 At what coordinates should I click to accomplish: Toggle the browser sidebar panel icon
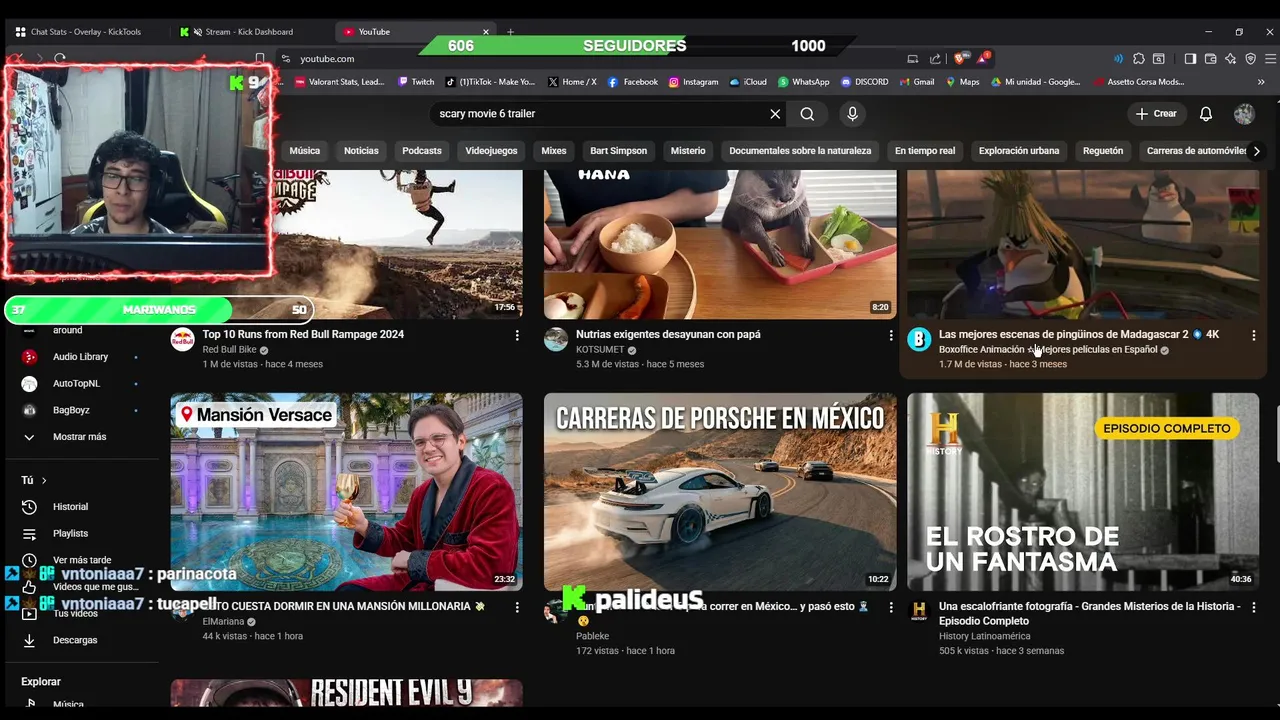pos(1190,59)
